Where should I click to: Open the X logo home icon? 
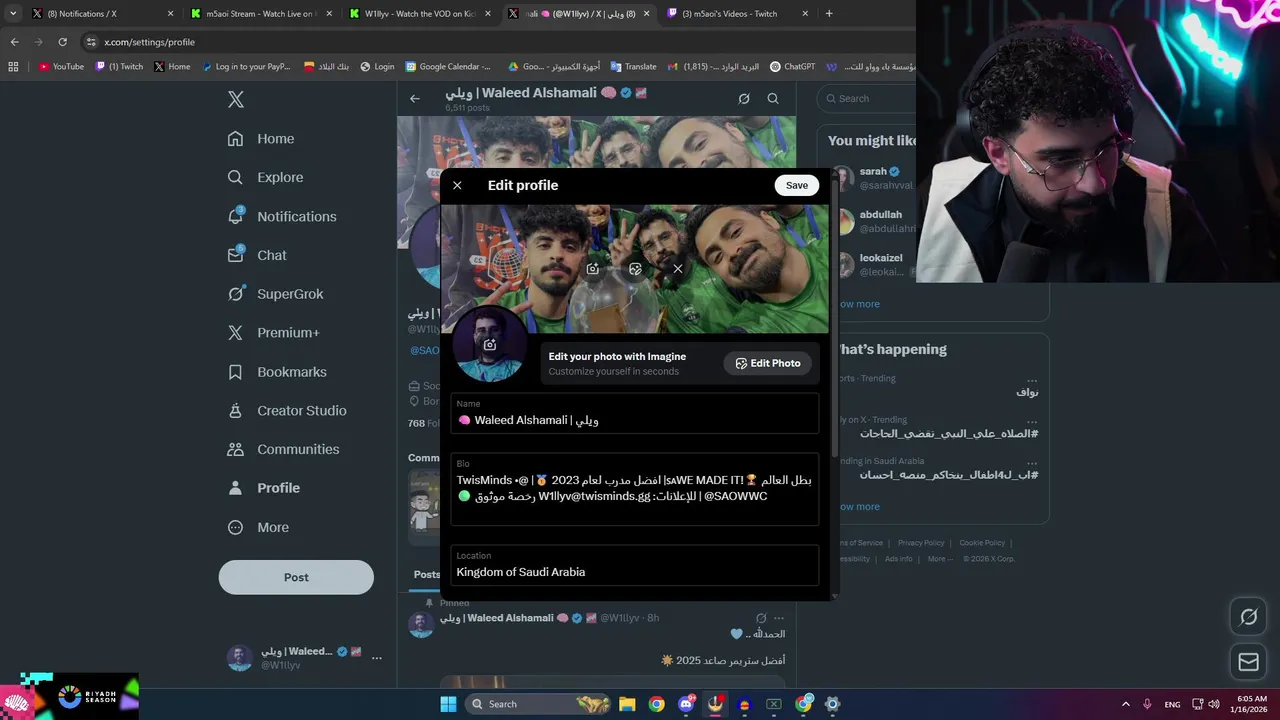pos(236,99)
